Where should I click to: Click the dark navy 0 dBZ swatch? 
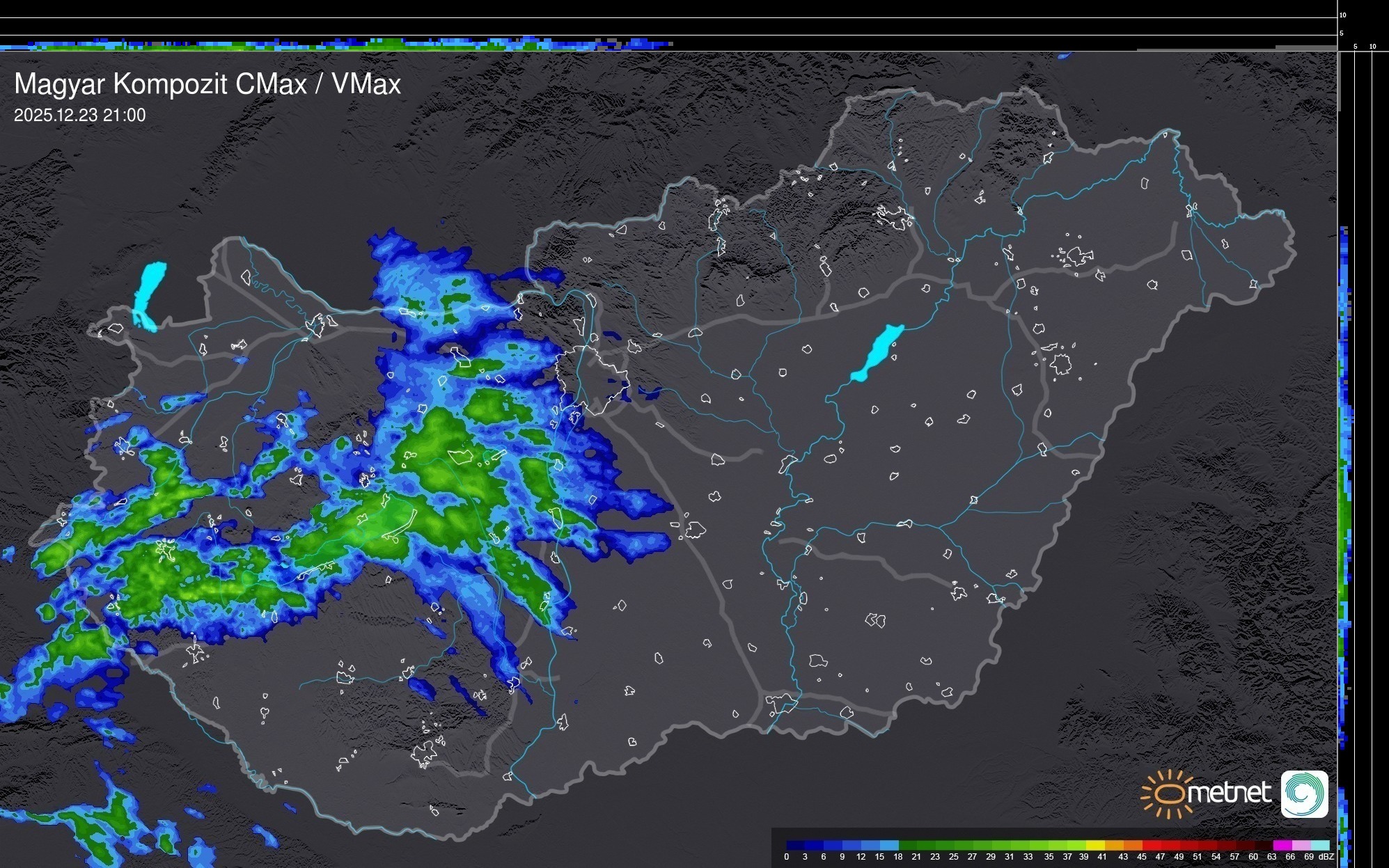pyautogui.click(x=796, y=845)
